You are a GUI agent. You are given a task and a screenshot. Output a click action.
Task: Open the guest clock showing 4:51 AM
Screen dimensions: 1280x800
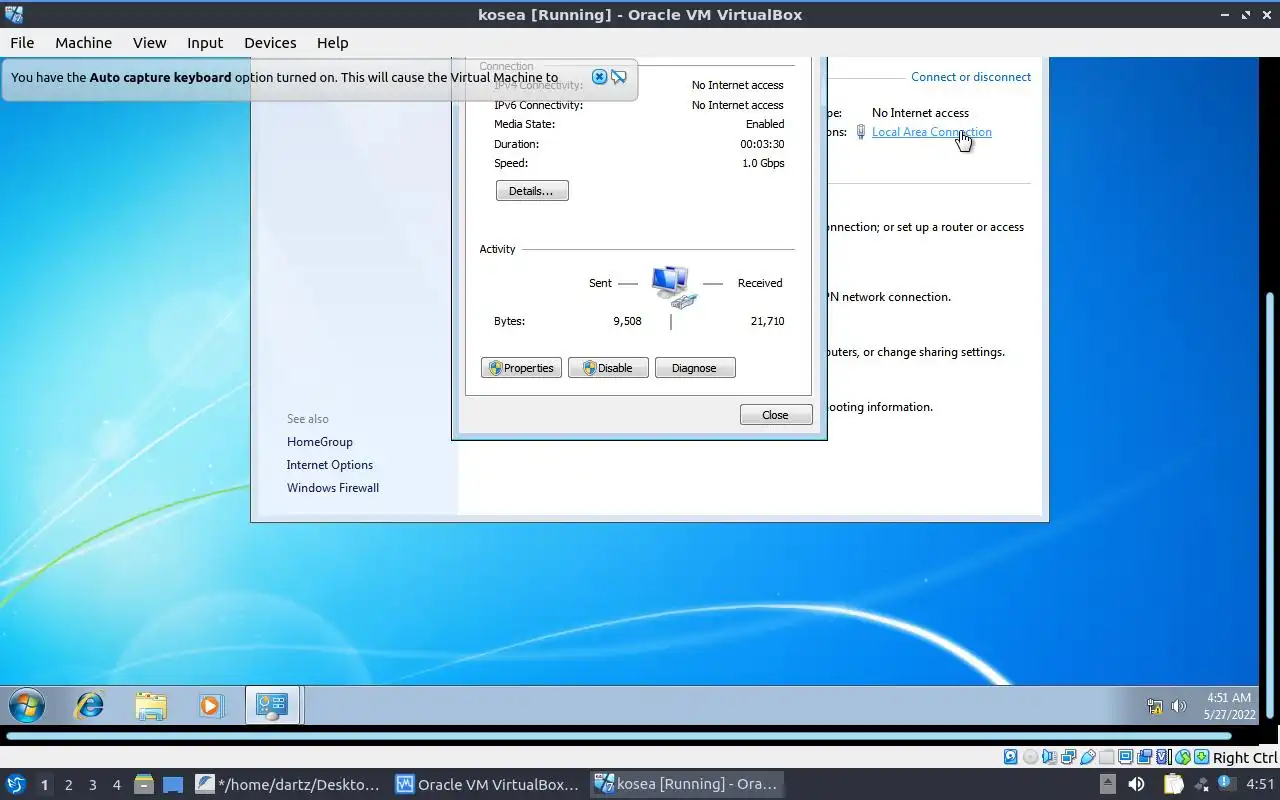coord(1229,706)
